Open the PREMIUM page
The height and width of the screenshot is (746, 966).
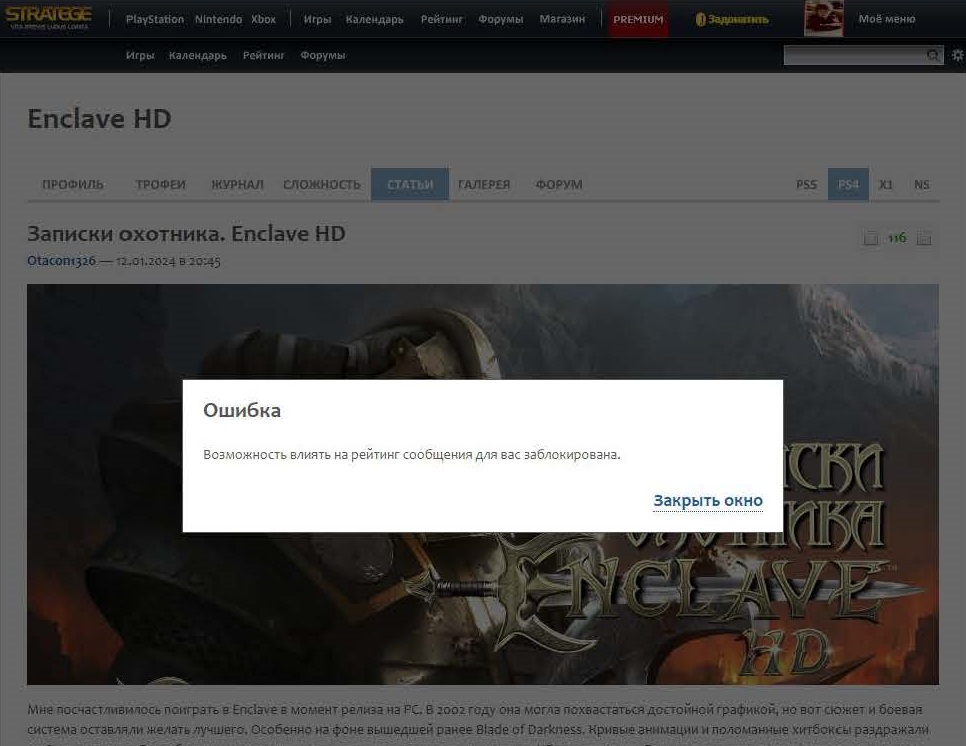(638, 19)
